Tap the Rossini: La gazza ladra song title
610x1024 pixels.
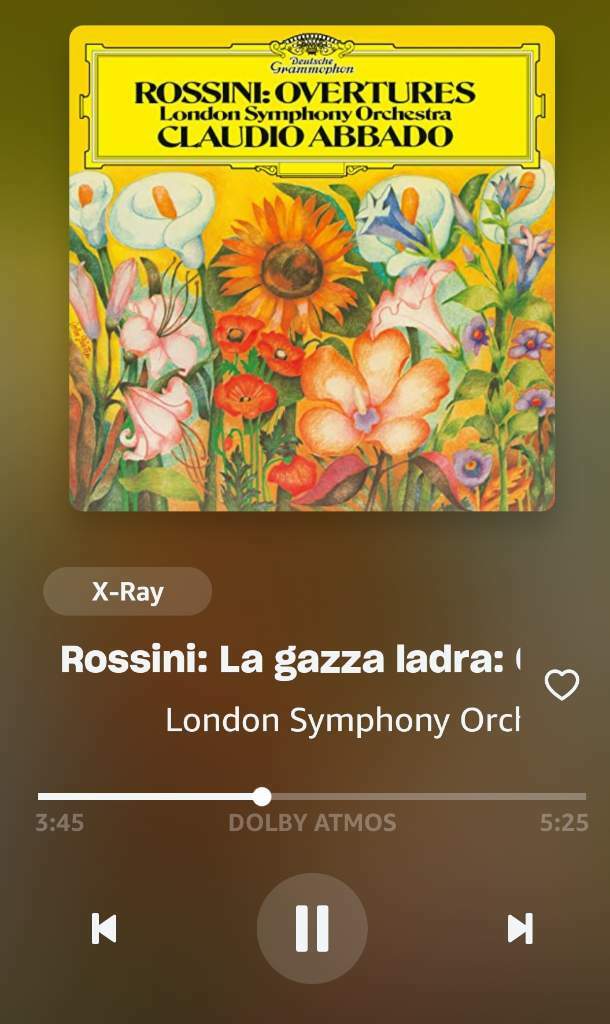tap(289, 660)
